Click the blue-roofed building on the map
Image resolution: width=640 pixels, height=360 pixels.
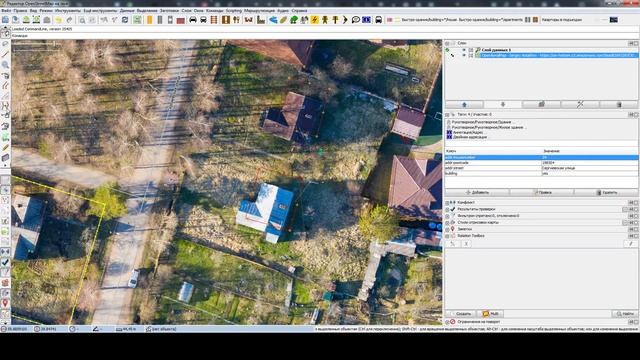pyautogui.click(x=266, y=212)
